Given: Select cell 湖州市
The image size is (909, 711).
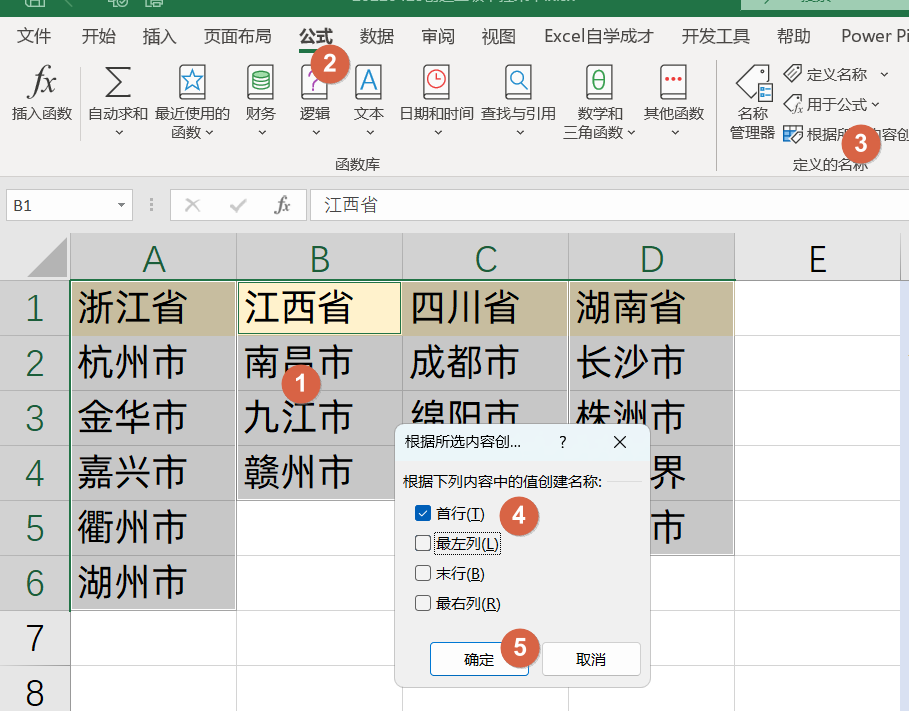Looking at the screenshot, I should click(x=153, y=582).
